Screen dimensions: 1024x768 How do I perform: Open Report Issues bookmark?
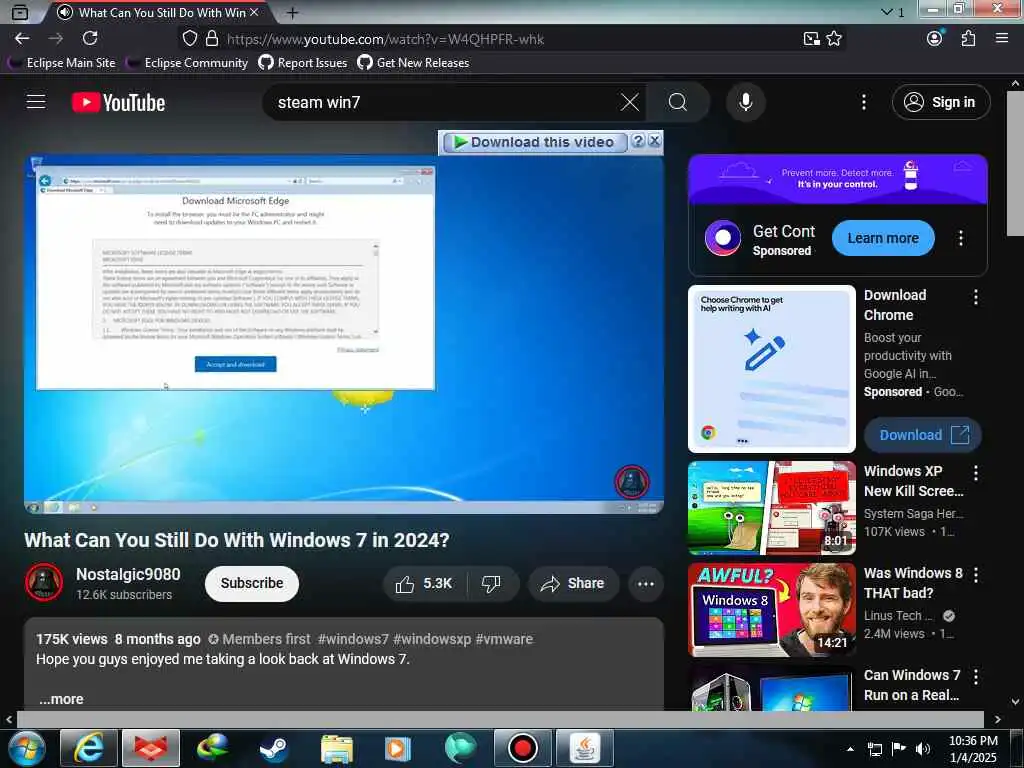(303, 63)
